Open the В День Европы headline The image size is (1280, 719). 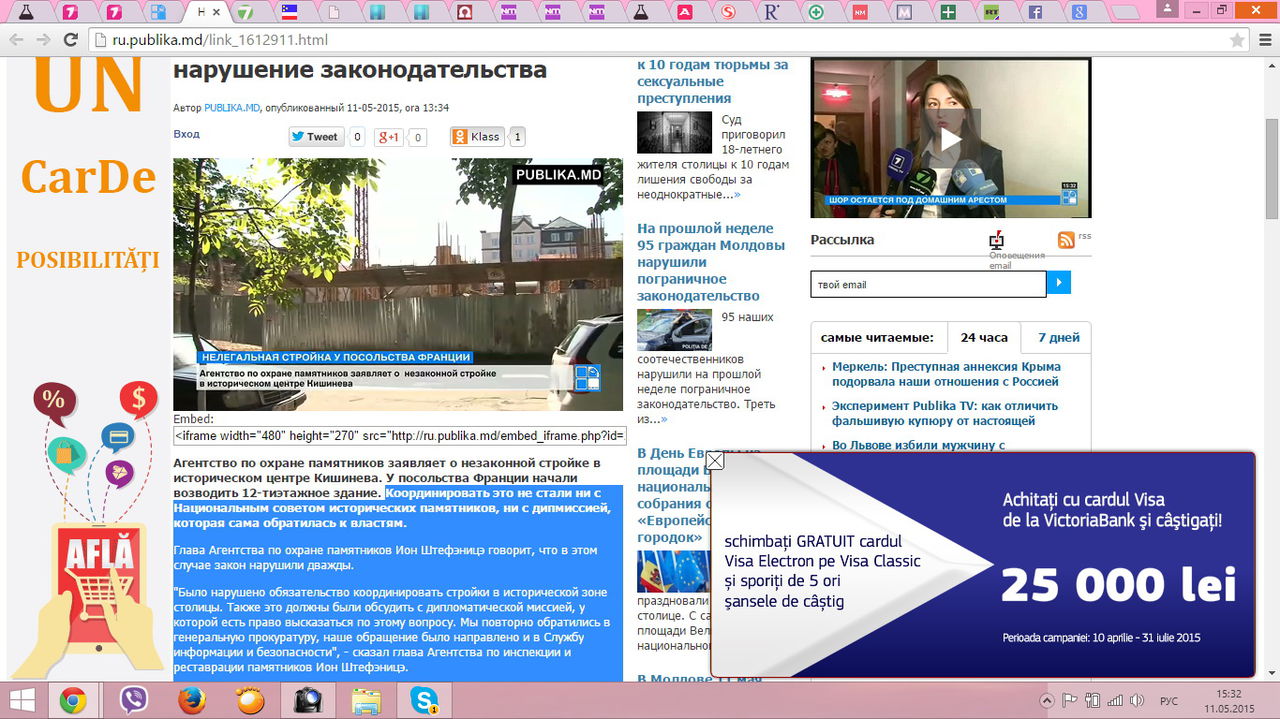pyautogui.click(x=672, y=495)
